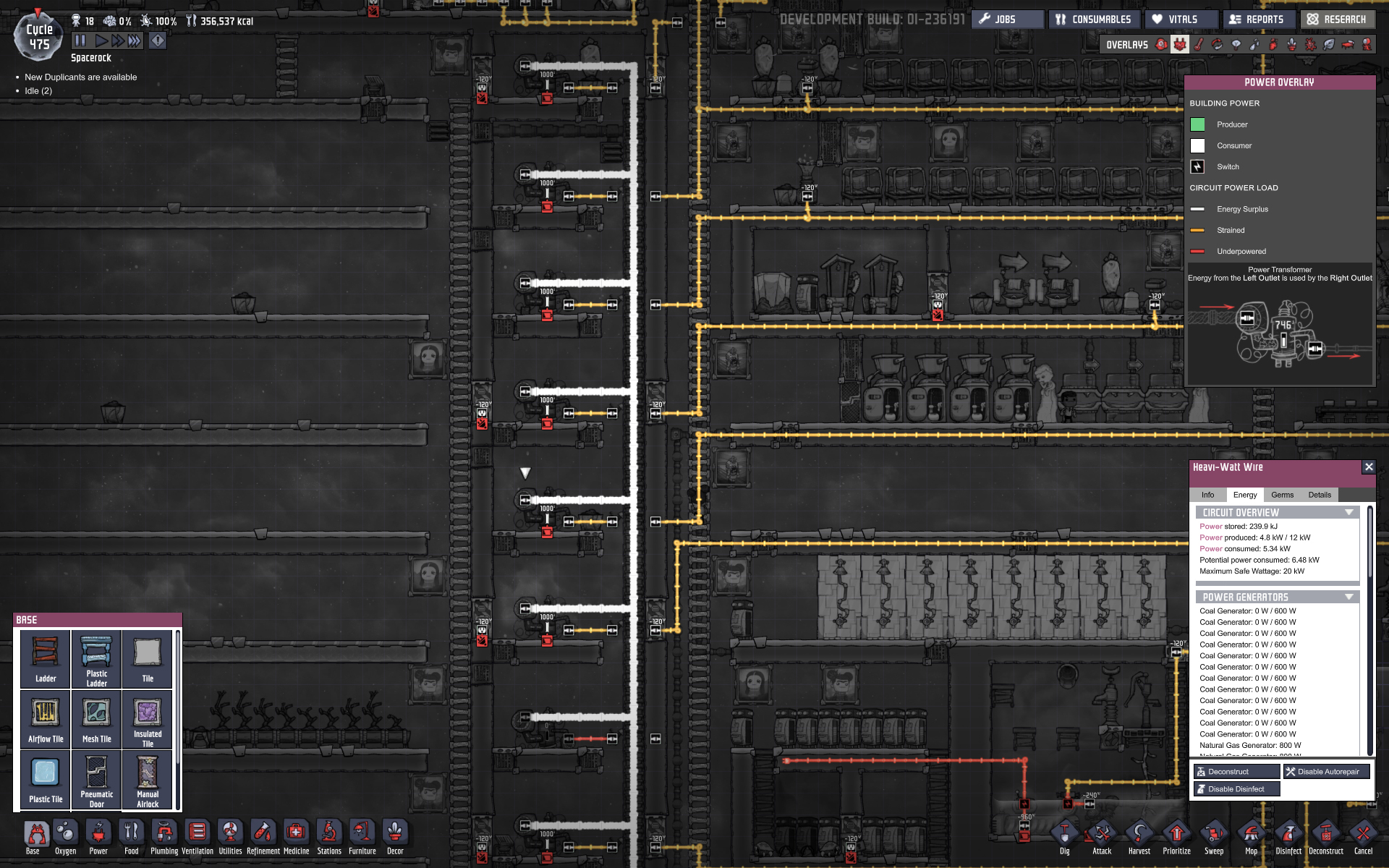Collapse the Power Generators section
1389x868 pixels.
point(1348,597)
